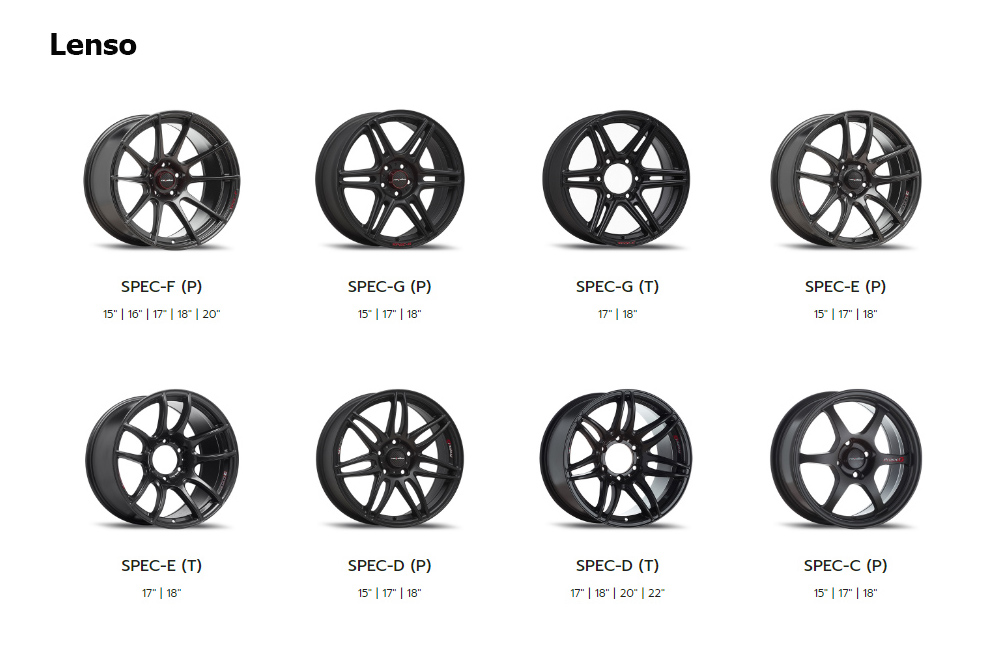Click the SPEC-C (P) product title
1000x667 pixels.
pos(846,566)
